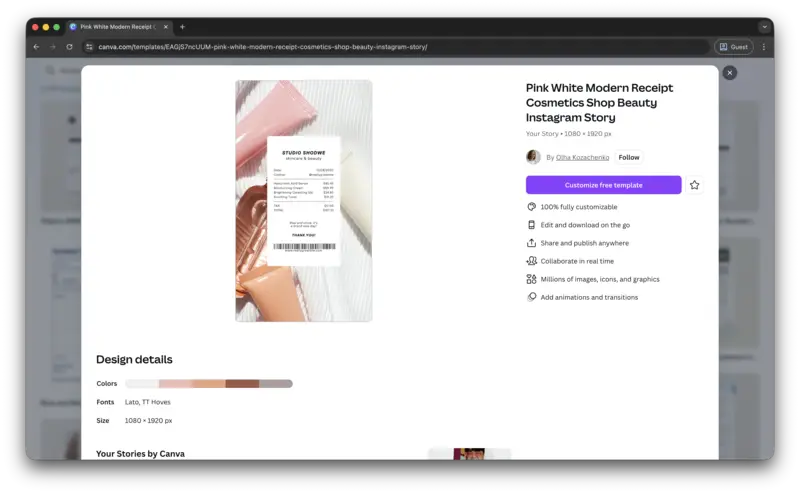
Task: Select the Pink White Modern Receipt tab
Action: 119,27
